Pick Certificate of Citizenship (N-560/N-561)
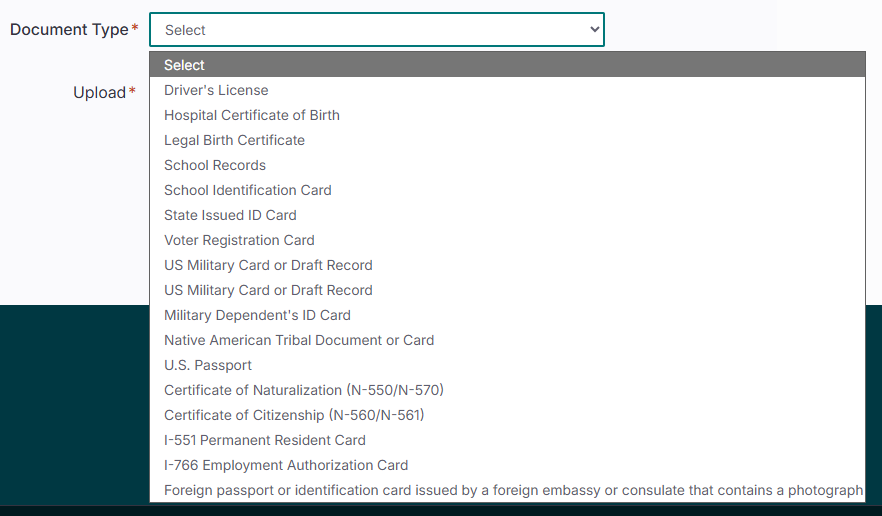The image size is (882, 516). (x=506, y=415)
